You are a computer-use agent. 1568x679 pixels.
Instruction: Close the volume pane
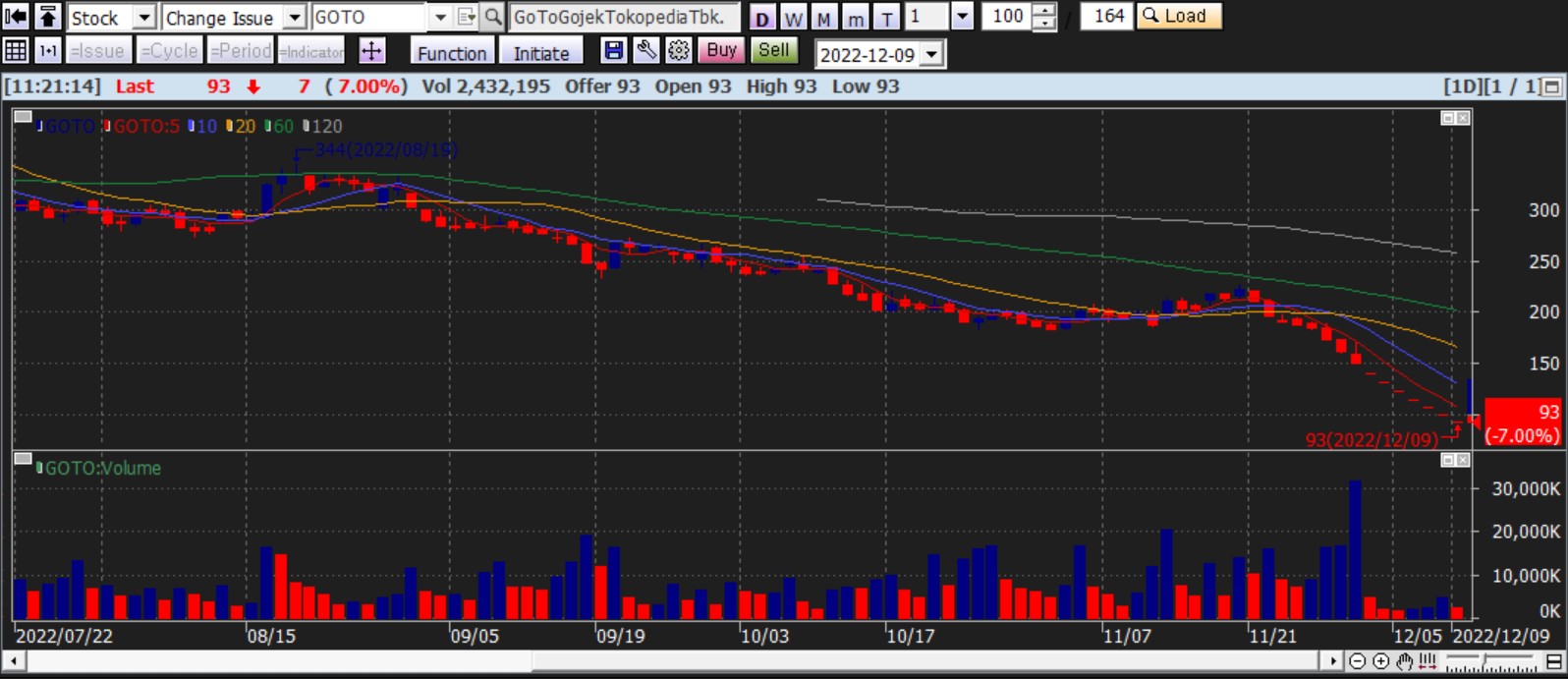(x=1463, y=460)
